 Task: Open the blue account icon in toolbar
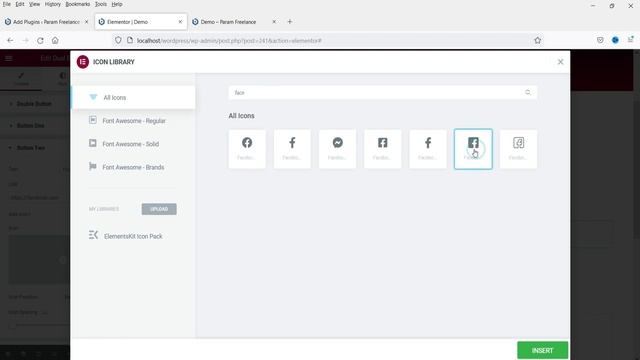[615, 40]
